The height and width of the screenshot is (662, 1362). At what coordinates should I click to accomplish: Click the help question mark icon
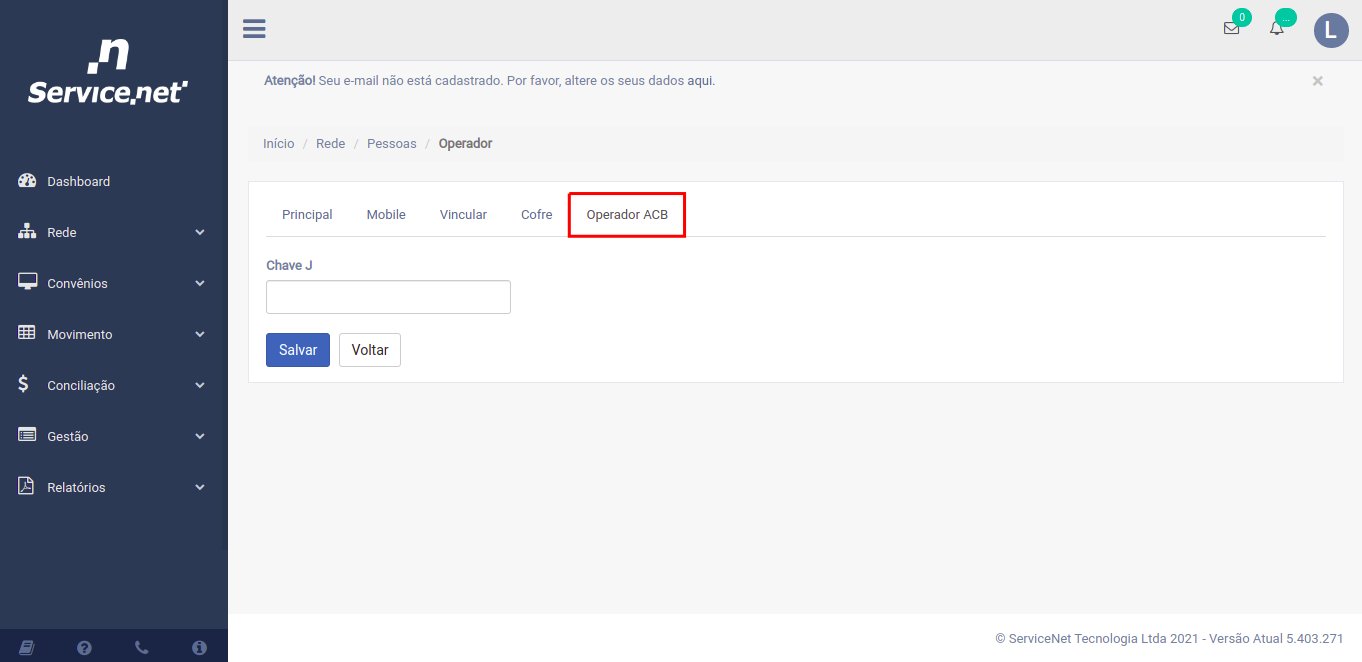click(x=85, y=647)
